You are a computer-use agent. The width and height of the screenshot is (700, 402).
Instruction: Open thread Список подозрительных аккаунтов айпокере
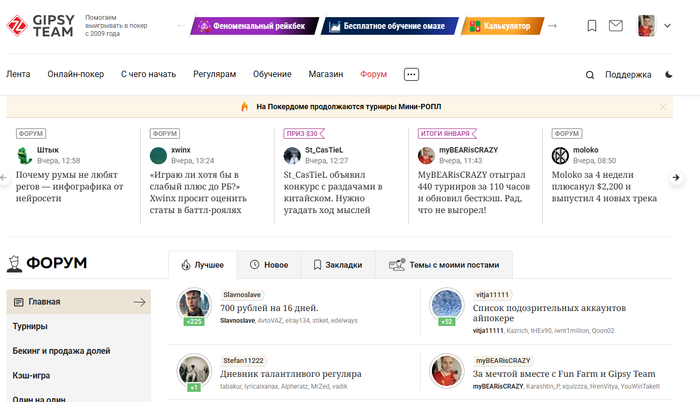[549, 313]
